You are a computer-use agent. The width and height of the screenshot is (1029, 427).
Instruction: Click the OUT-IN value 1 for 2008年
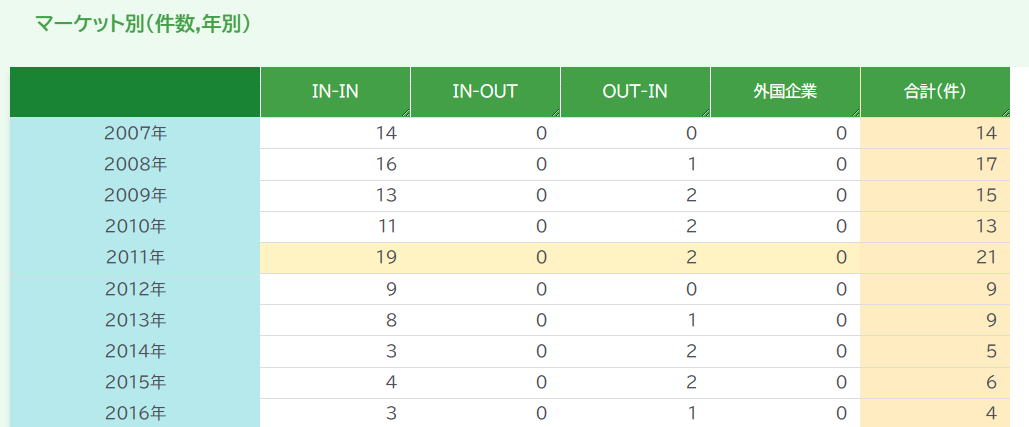[690, 164]
